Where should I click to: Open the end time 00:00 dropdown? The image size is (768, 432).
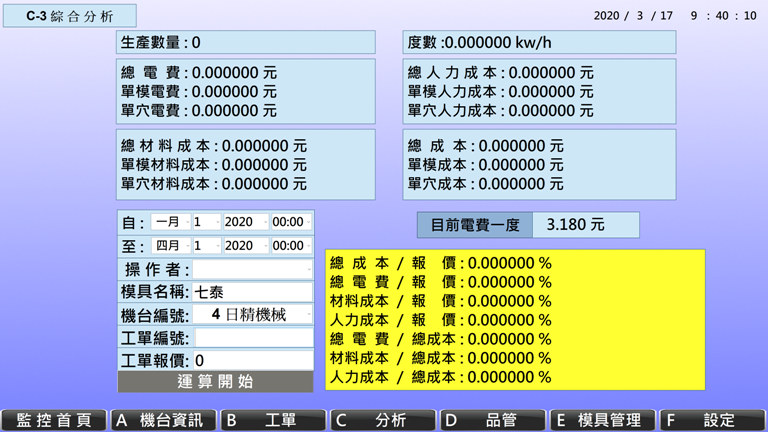(x=291, y=246)
